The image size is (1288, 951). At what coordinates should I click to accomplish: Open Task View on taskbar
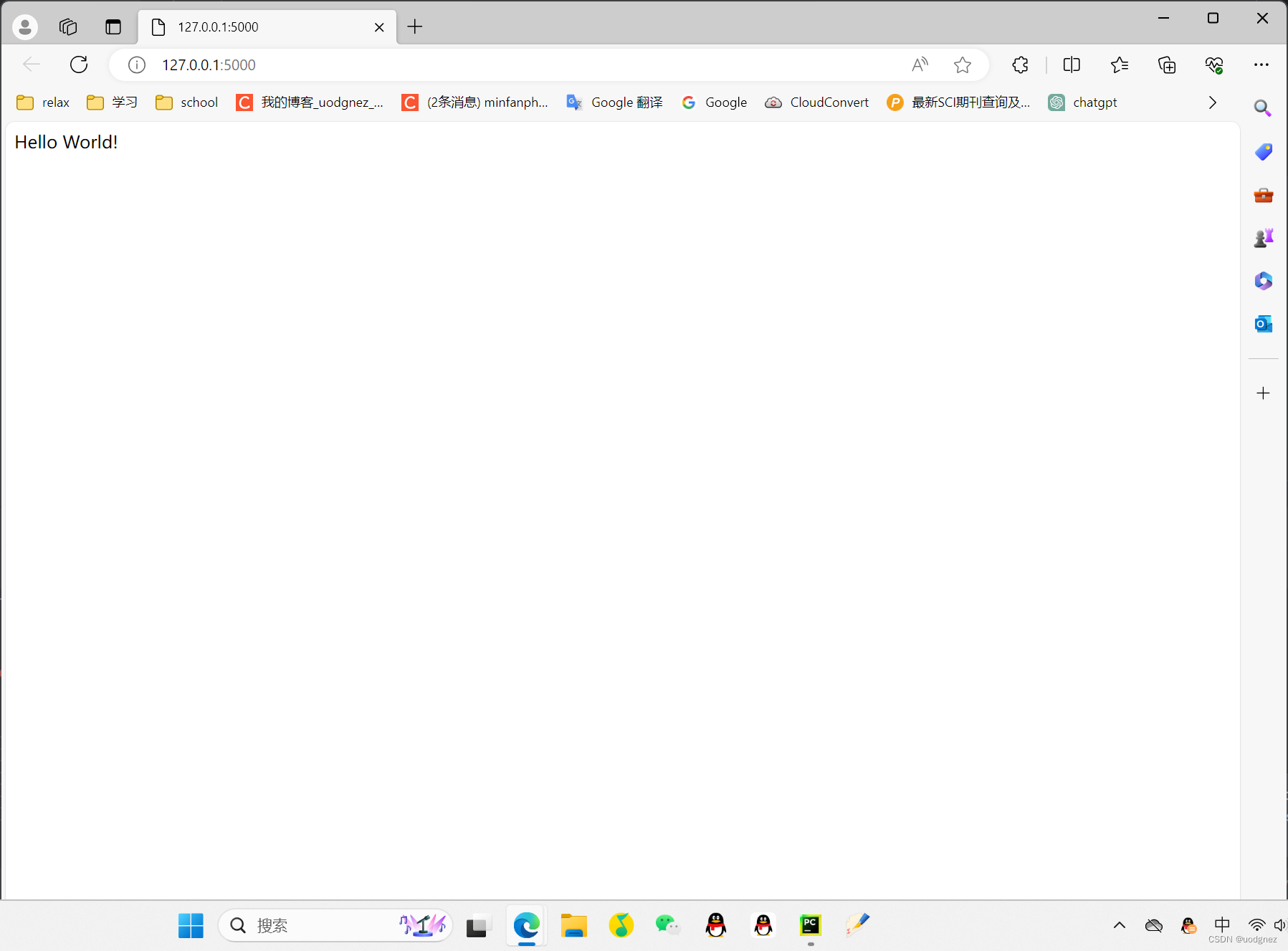[x=478, y=926]
